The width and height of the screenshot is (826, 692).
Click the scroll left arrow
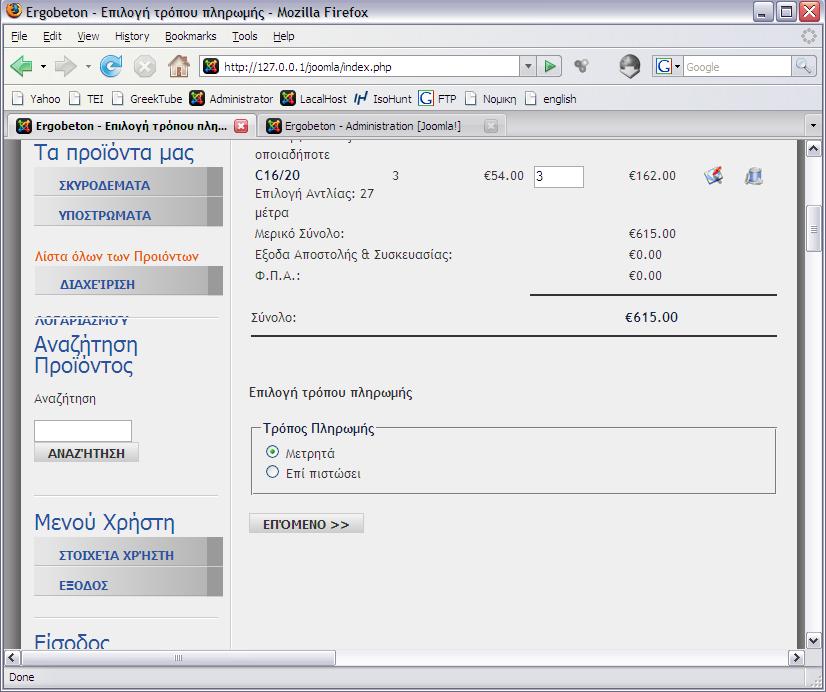point(13,658)
